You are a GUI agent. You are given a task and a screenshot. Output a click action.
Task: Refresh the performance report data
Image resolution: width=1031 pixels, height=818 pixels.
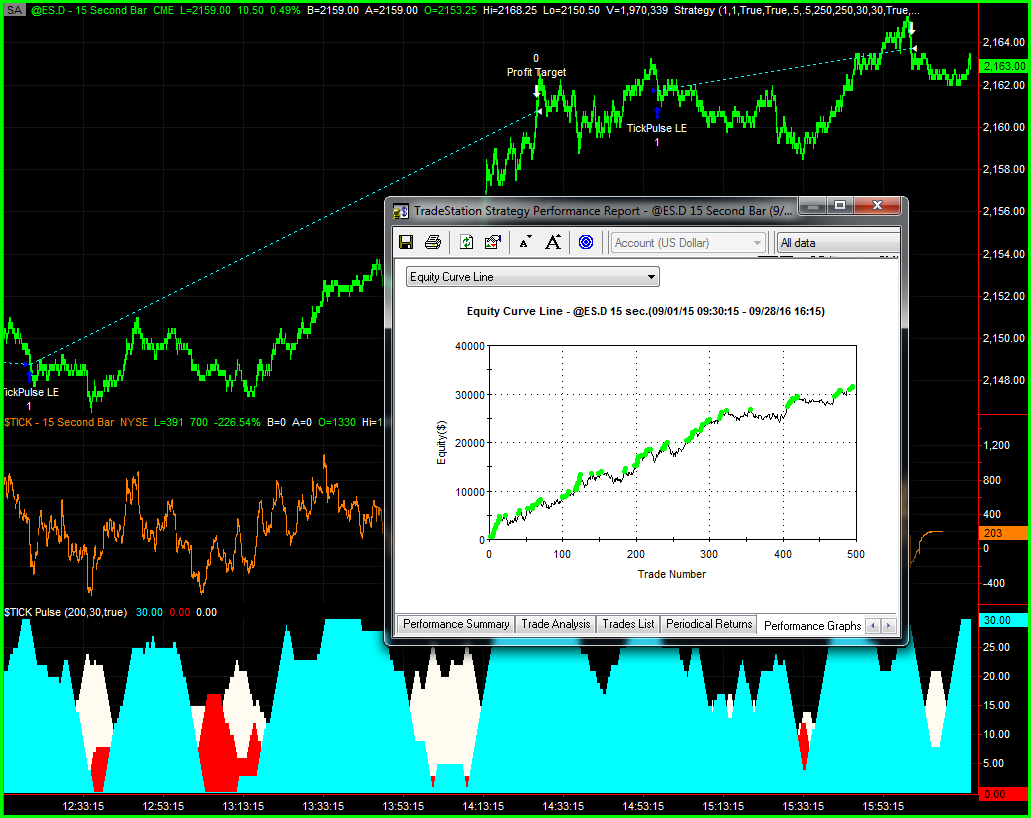[x=466, y=242]
